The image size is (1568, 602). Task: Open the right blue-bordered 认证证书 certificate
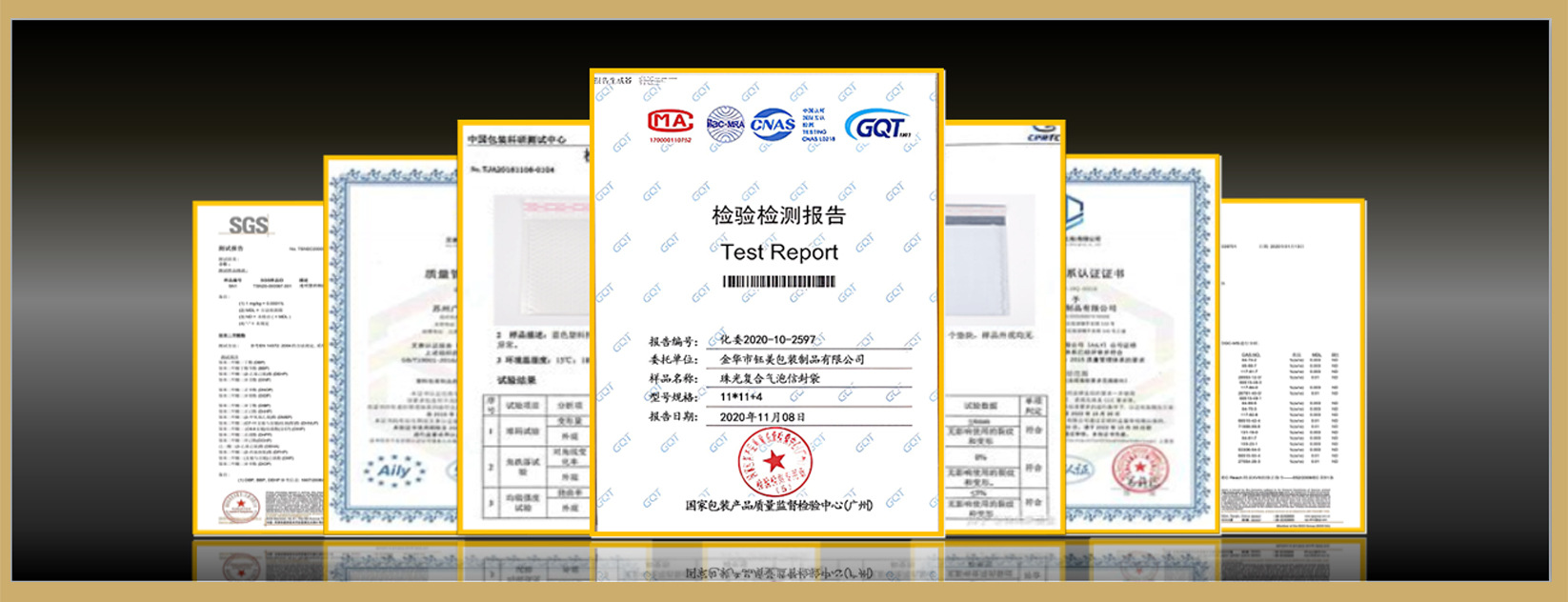pyautogui.click(x=1142, y=344)
